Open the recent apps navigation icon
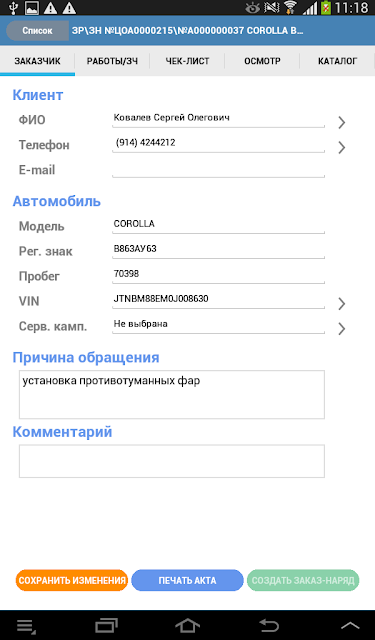The image size is (375, 640). 106,625
